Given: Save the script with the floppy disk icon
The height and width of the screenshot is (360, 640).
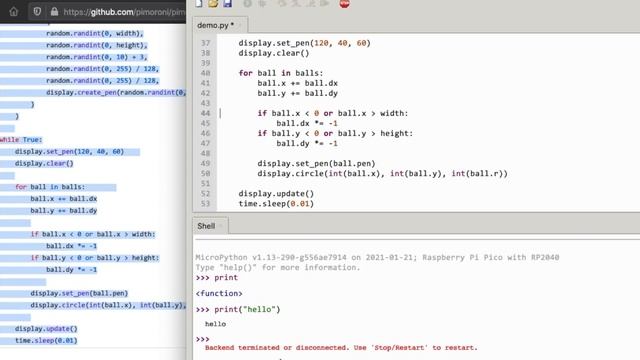Looking at the screenshot, I should pos(227,4).
